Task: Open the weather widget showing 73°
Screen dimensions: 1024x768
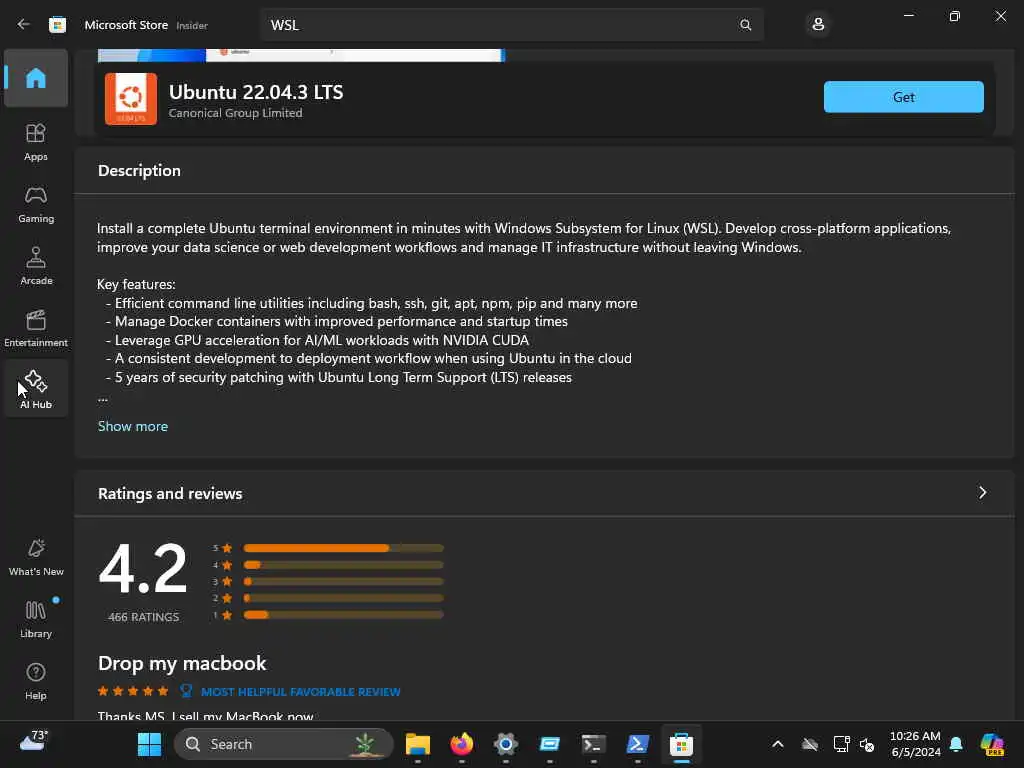Action: tap(33, 741)
